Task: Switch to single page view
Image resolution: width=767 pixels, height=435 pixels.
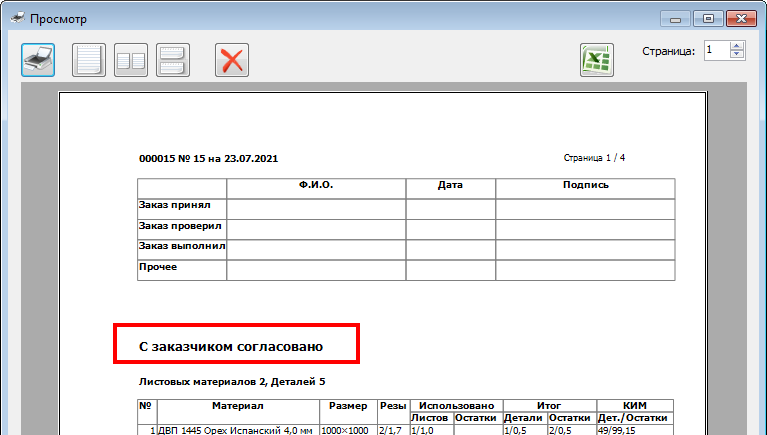Action: pos(89,60)
